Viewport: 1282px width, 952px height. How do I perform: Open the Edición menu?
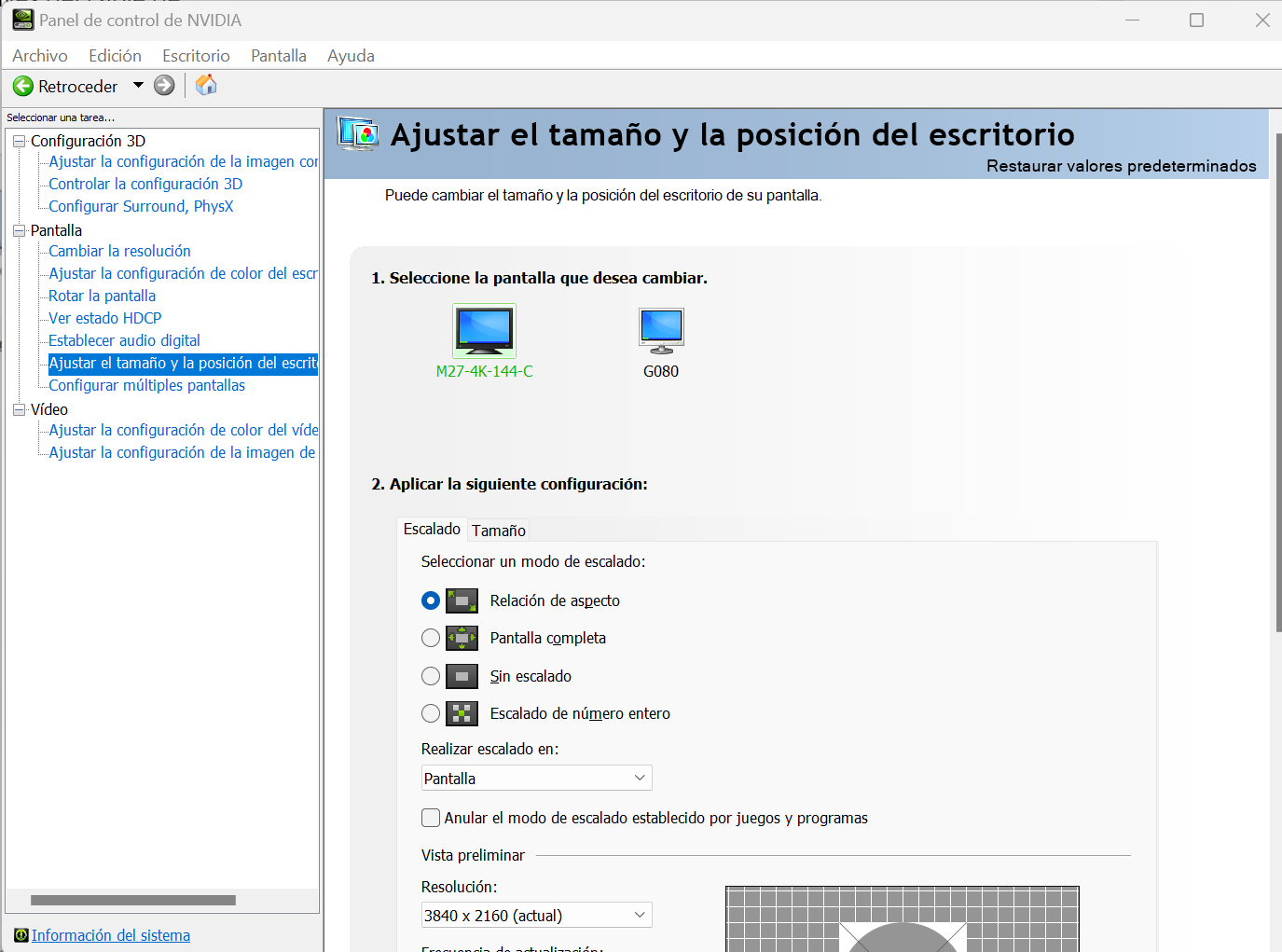click(115, 56)
